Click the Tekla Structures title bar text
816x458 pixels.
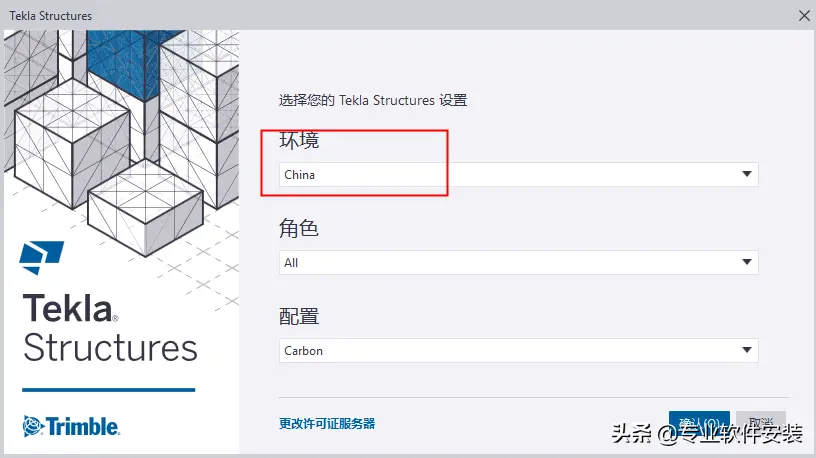50,16
